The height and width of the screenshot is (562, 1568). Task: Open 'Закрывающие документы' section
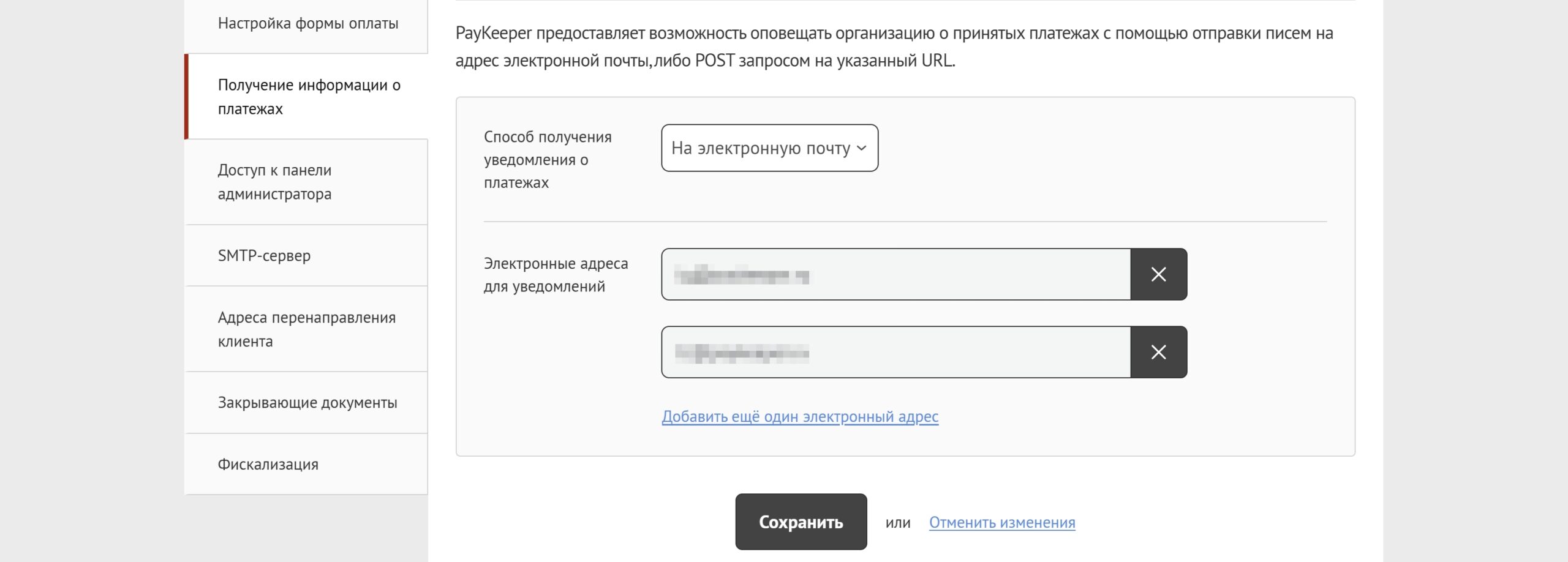[307, 402]
